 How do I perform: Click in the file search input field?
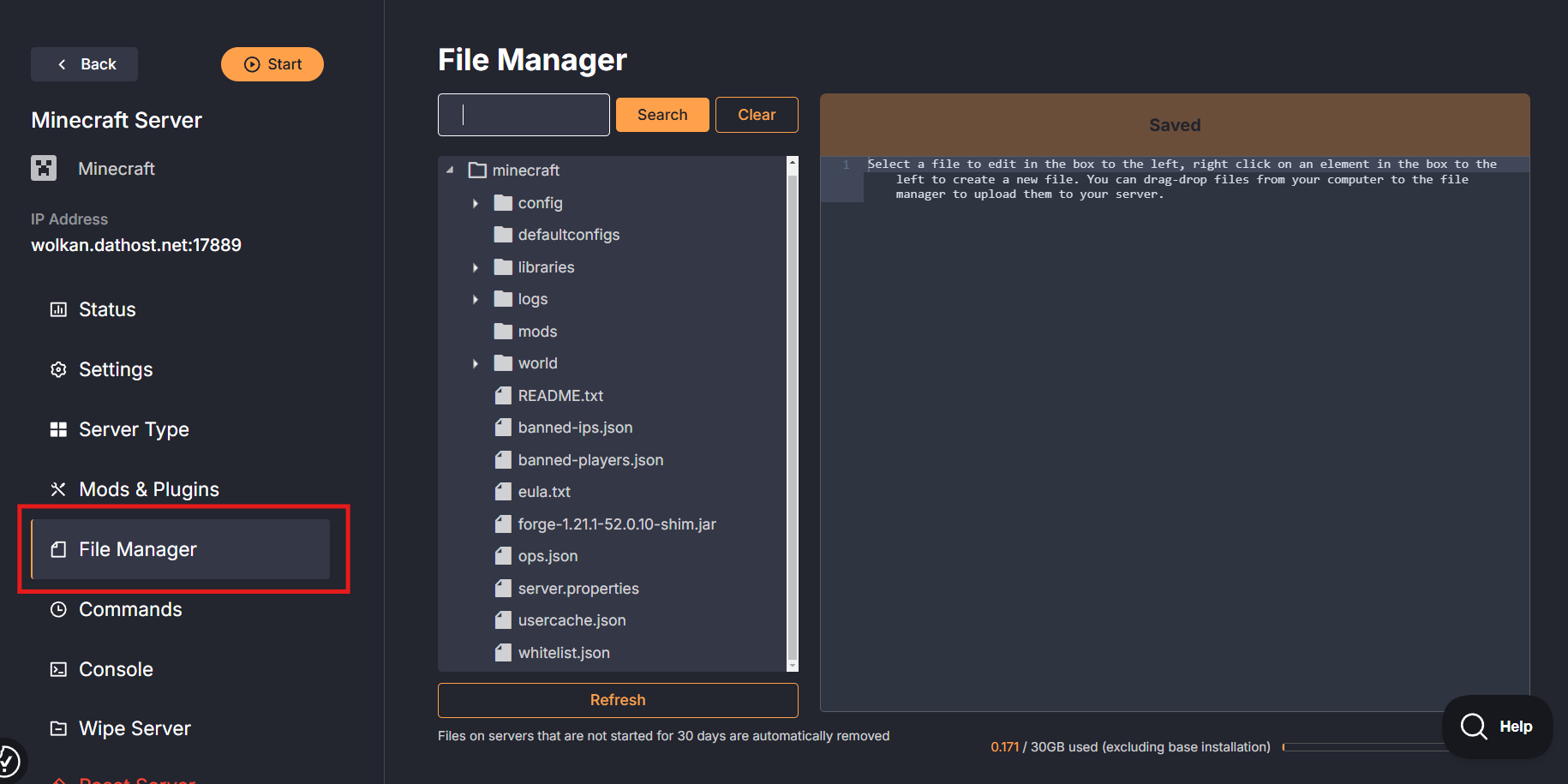click(x=524, y=115)
